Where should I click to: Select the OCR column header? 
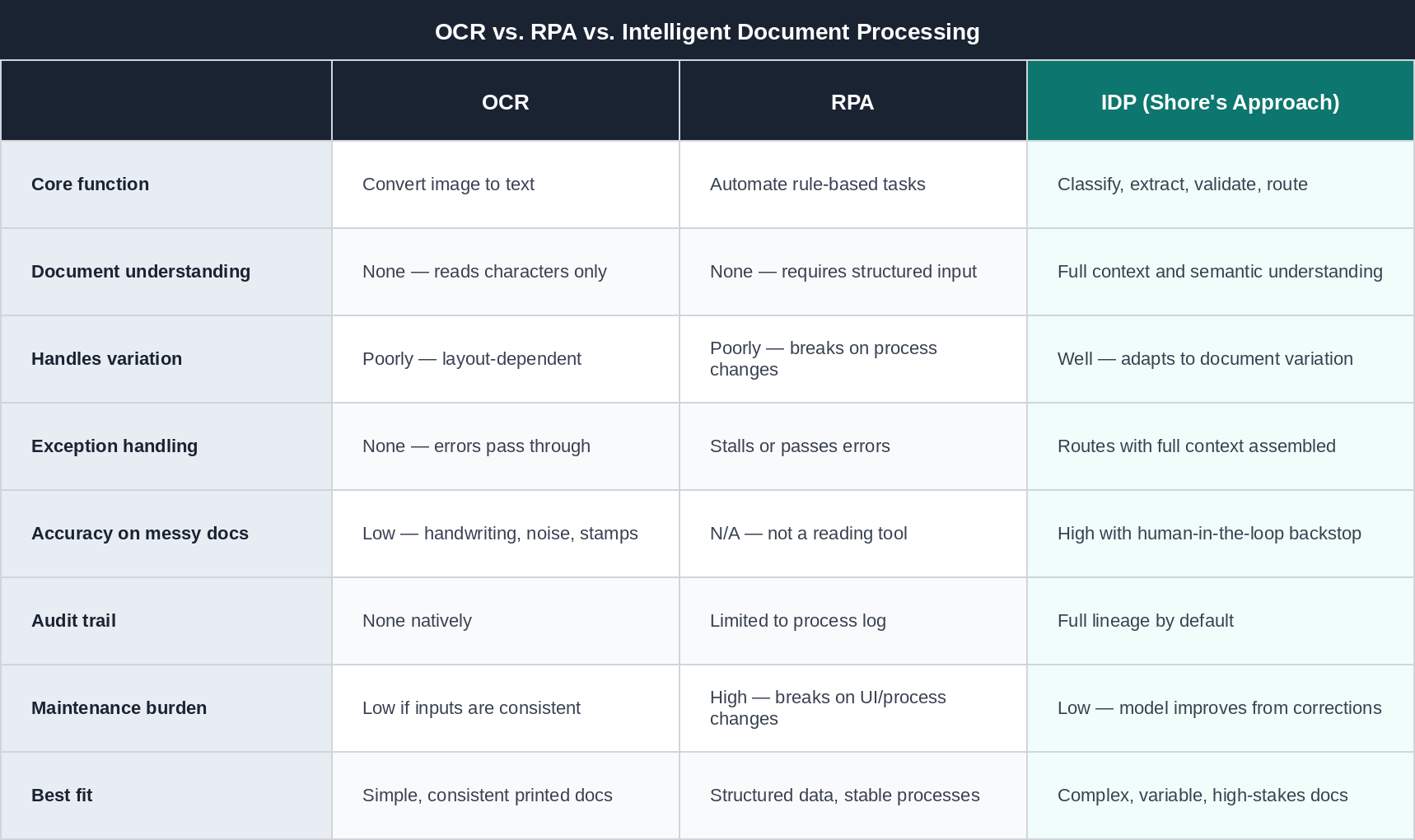506,101
